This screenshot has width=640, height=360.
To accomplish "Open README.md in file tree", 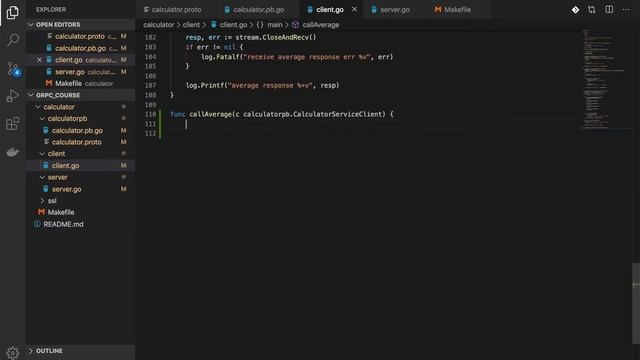I will 80,224.
